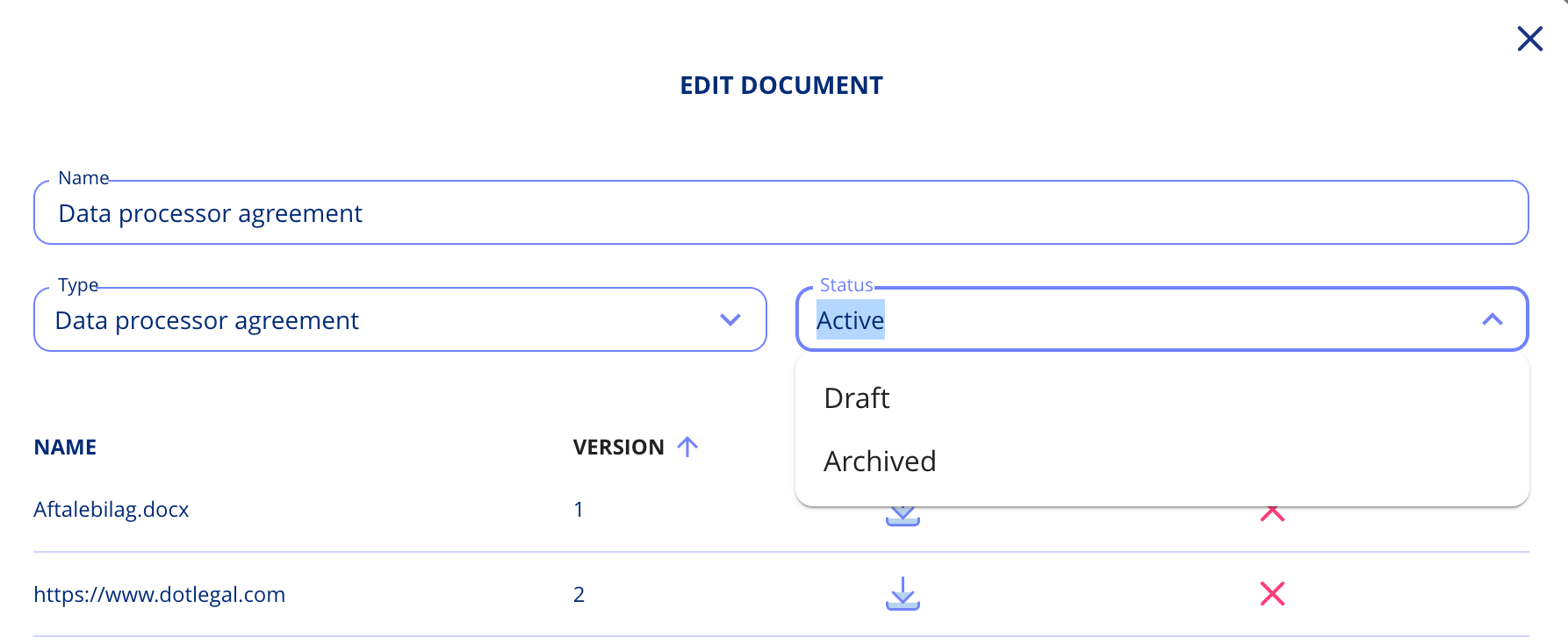Close the Edit Document dialog
The height and width of the screenshot is (637, 1568).
1529,39
